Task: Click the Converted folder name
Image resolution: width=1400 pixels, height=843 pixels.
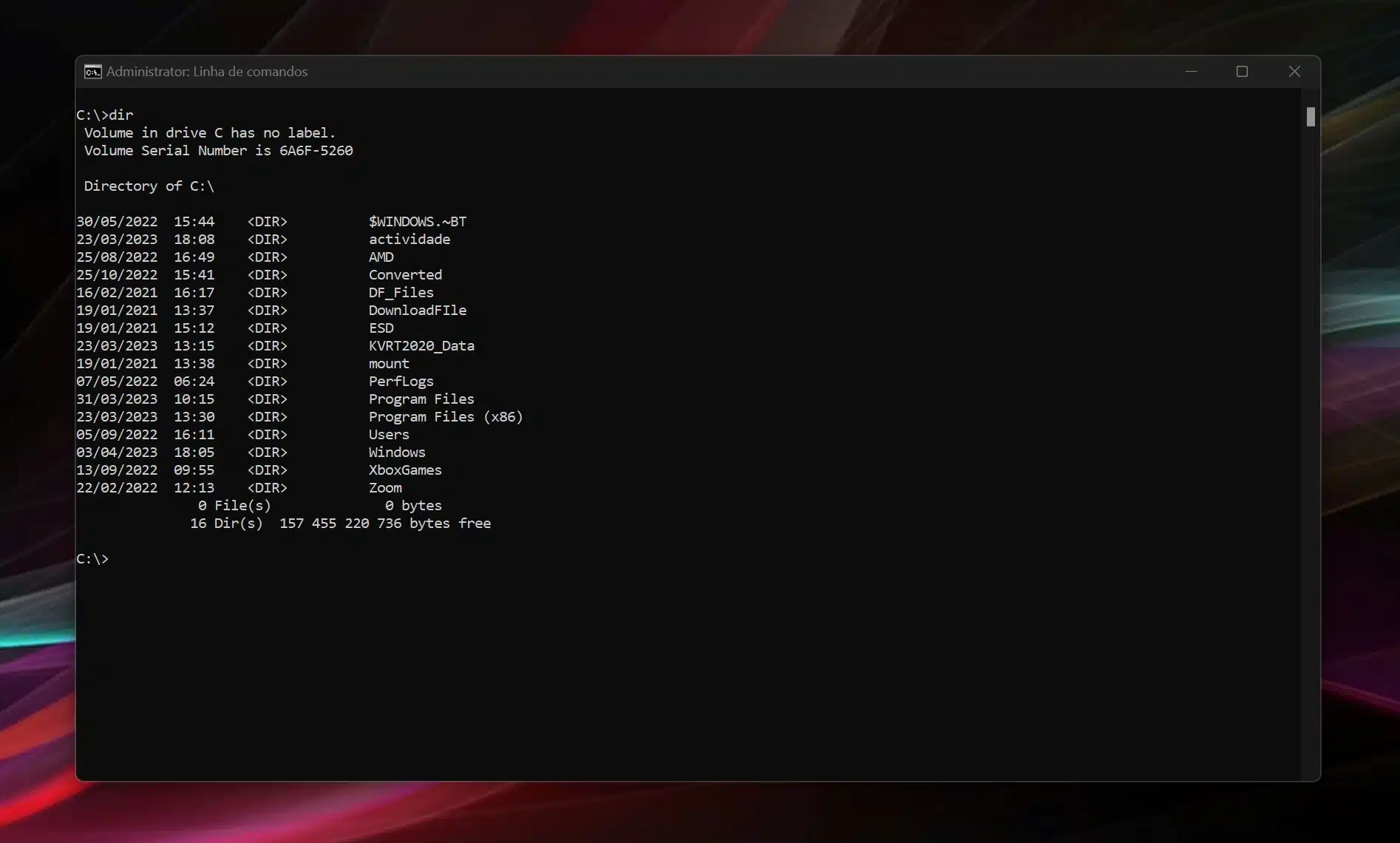Action: click(x=405, y=274)
